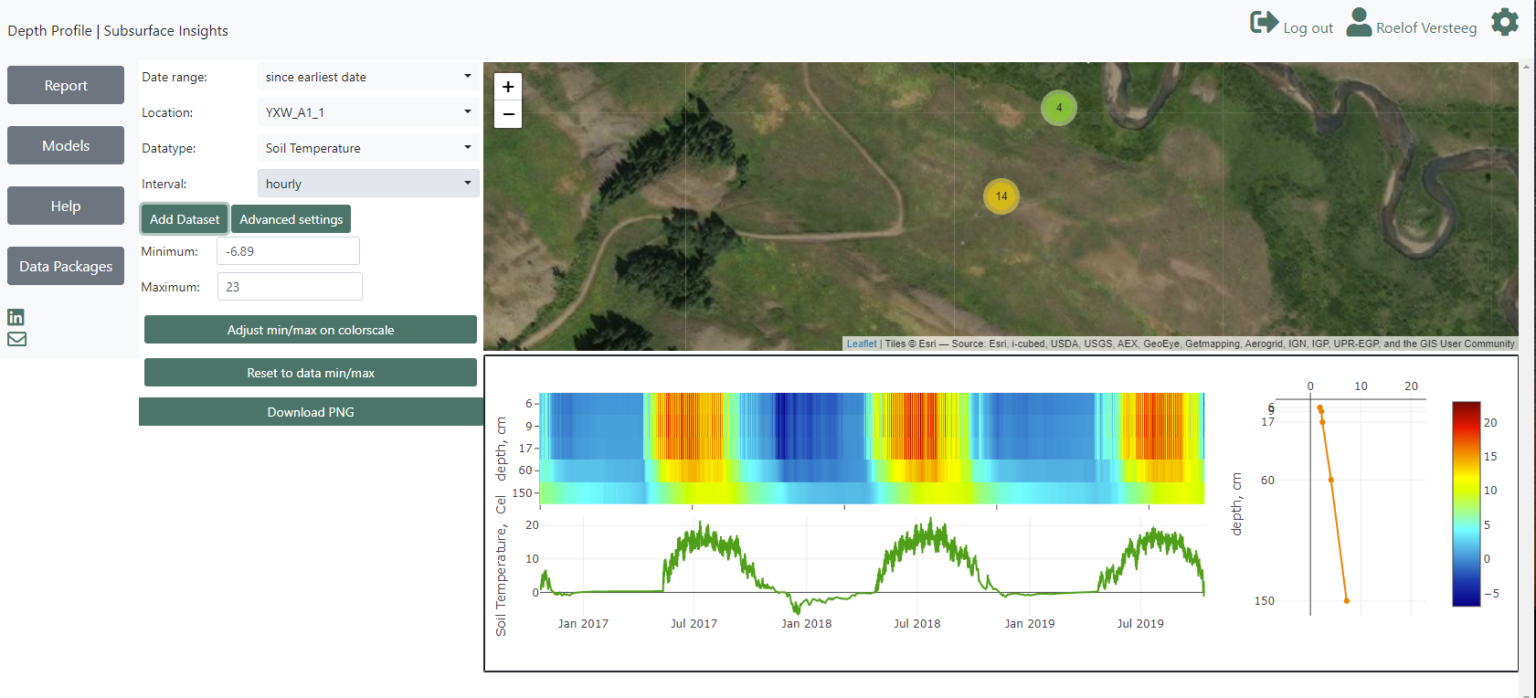
Task: Click the email envelope icon in the sidebar
Action: click(15, 339)
